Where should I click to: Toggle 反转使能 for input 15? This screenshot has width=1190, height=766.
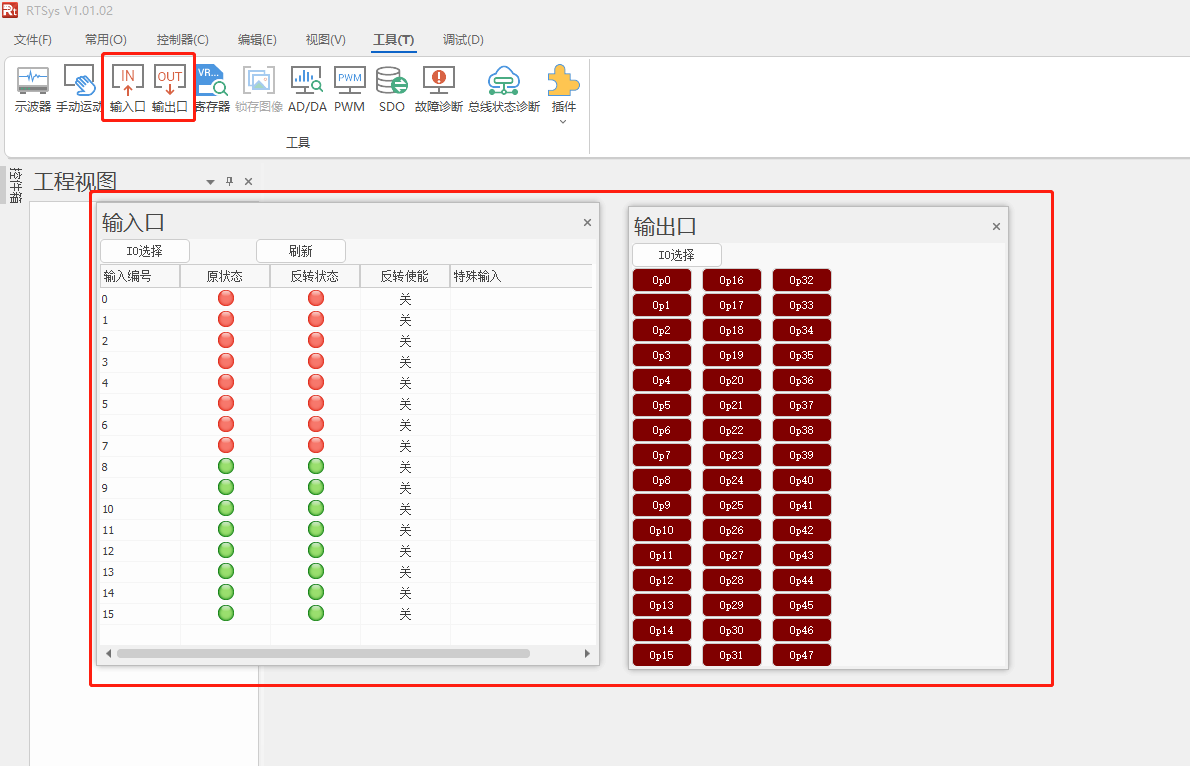point(405,614)
